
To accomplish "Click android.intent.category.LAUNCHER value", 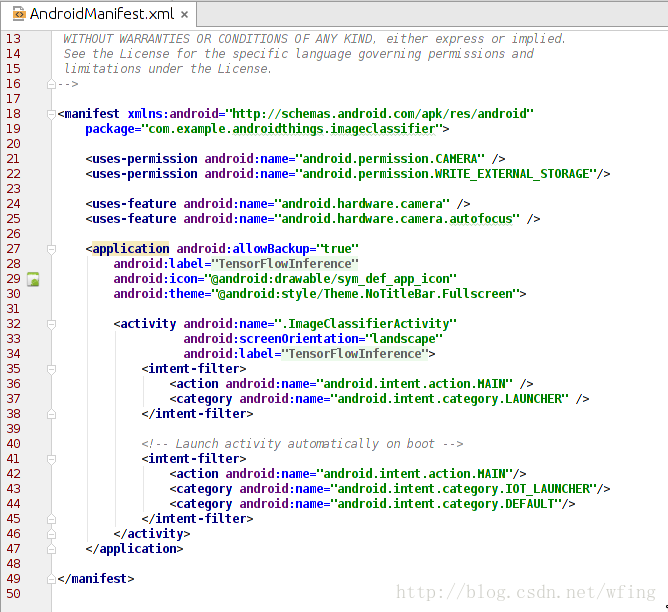I will [450, 399].
